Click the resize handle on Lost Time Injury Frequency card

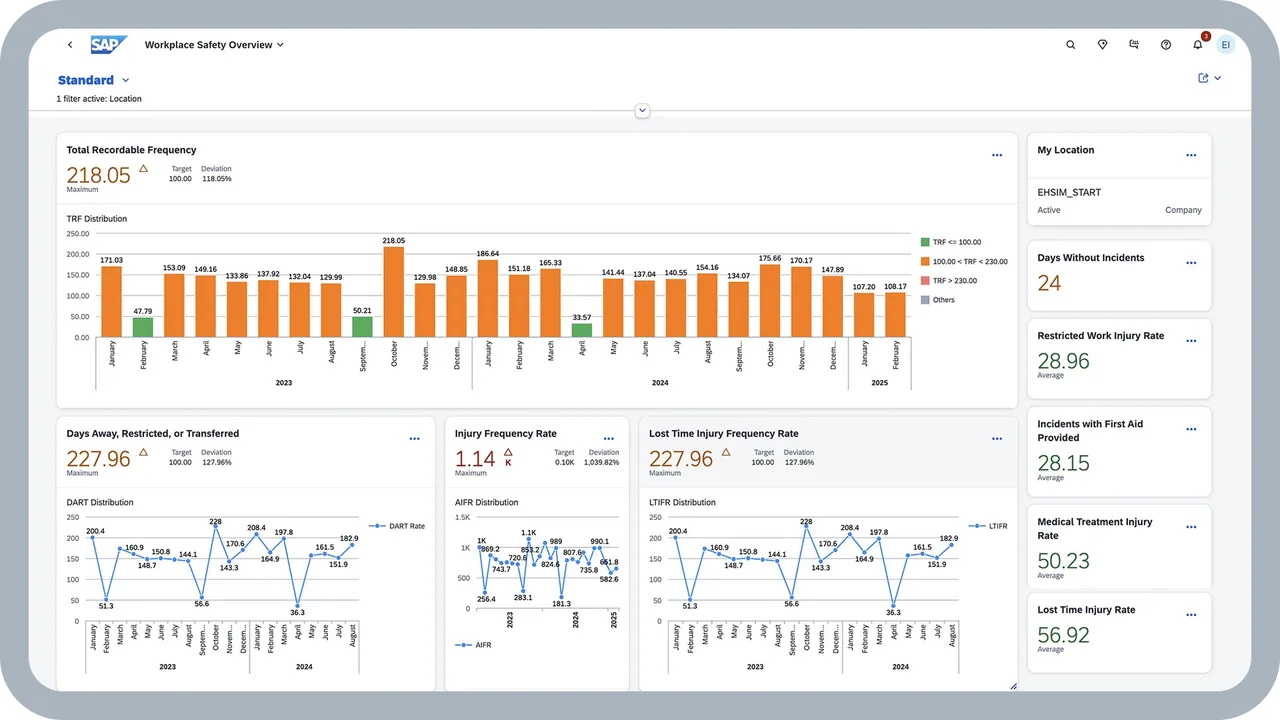[1012, 686]
